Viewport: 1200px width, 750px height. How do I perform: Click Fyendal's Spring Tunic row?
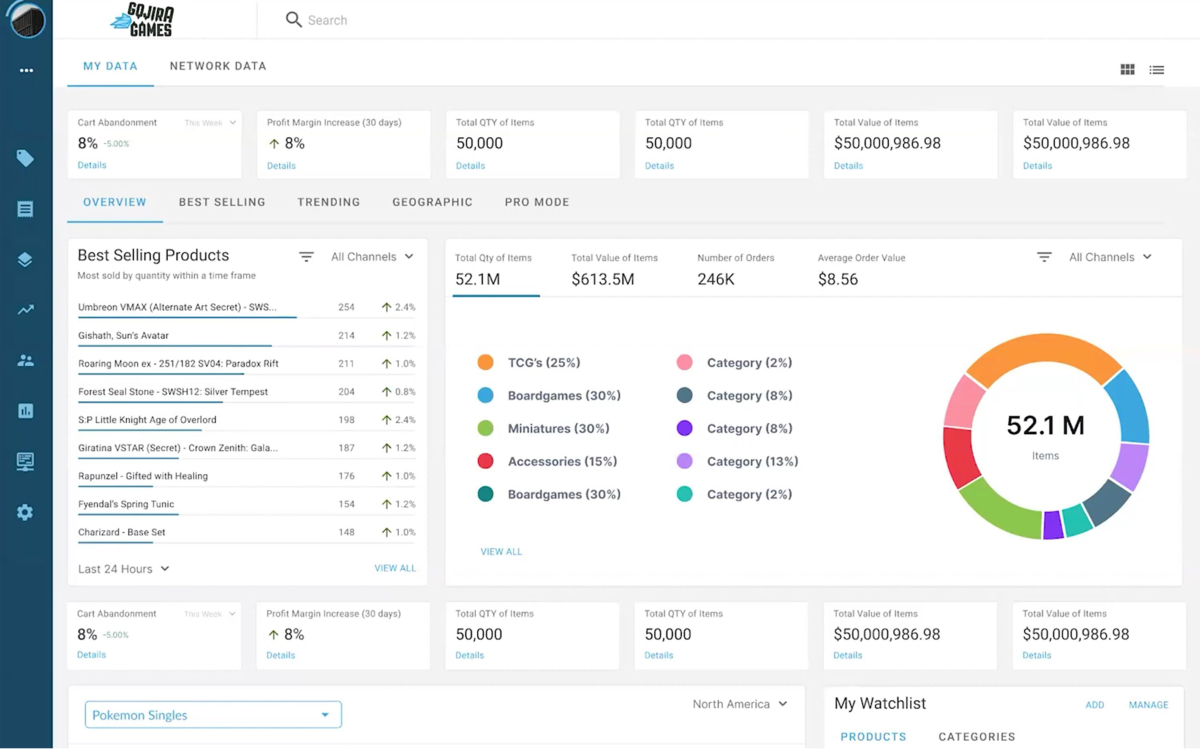pyautogui.click(x=246, y=503)
